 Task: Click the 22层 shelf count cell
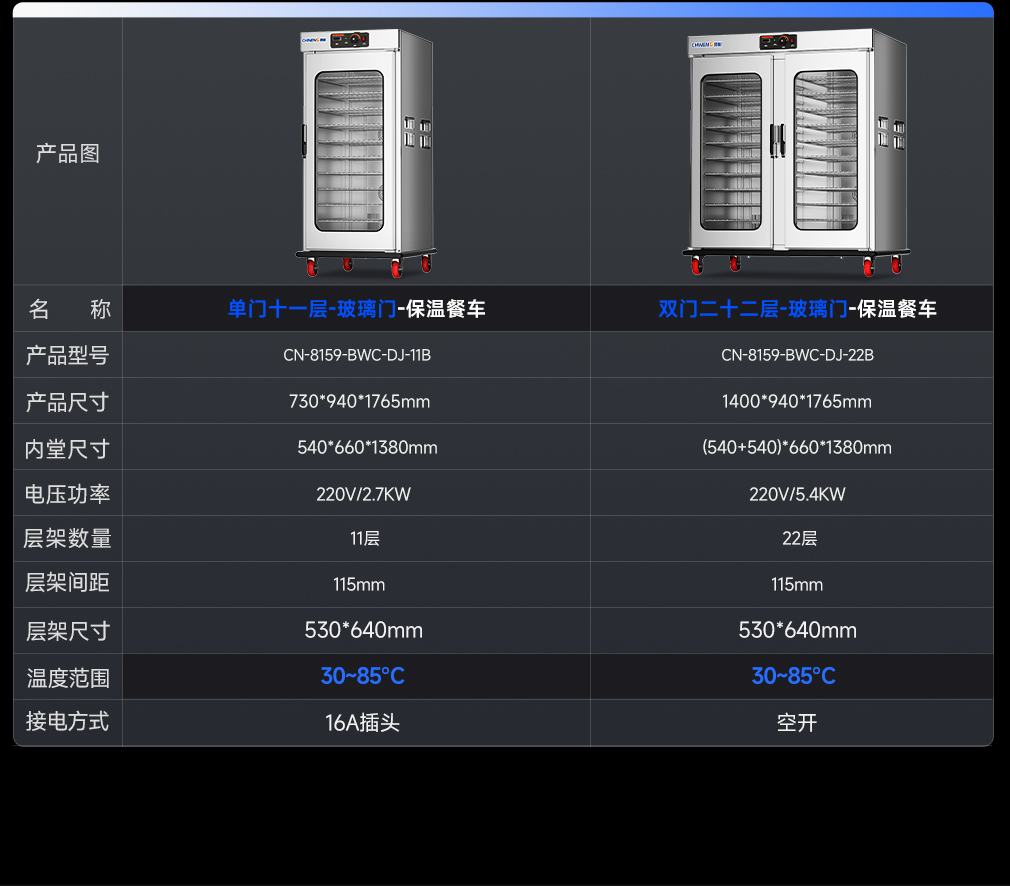coord(799,539)
